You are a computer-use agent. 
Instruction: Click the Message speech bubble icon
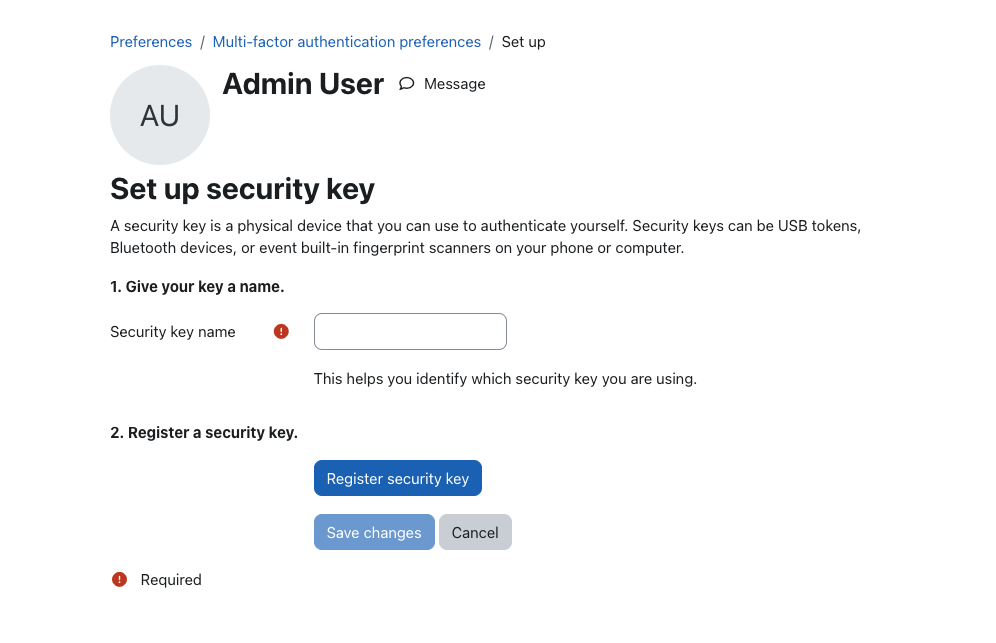coord(407,84)
